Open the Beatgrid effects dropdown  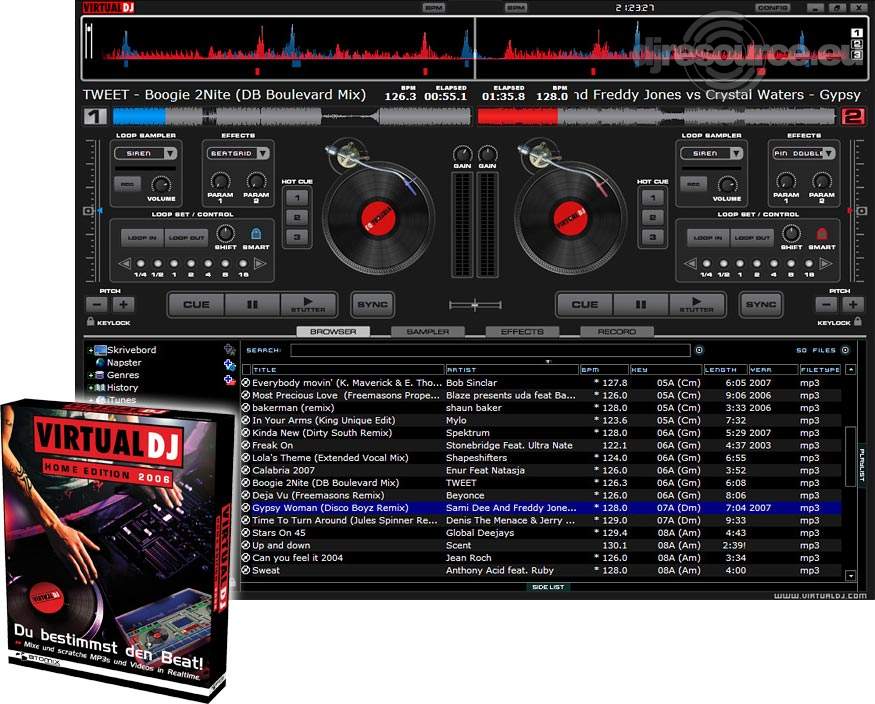point(236,153)
